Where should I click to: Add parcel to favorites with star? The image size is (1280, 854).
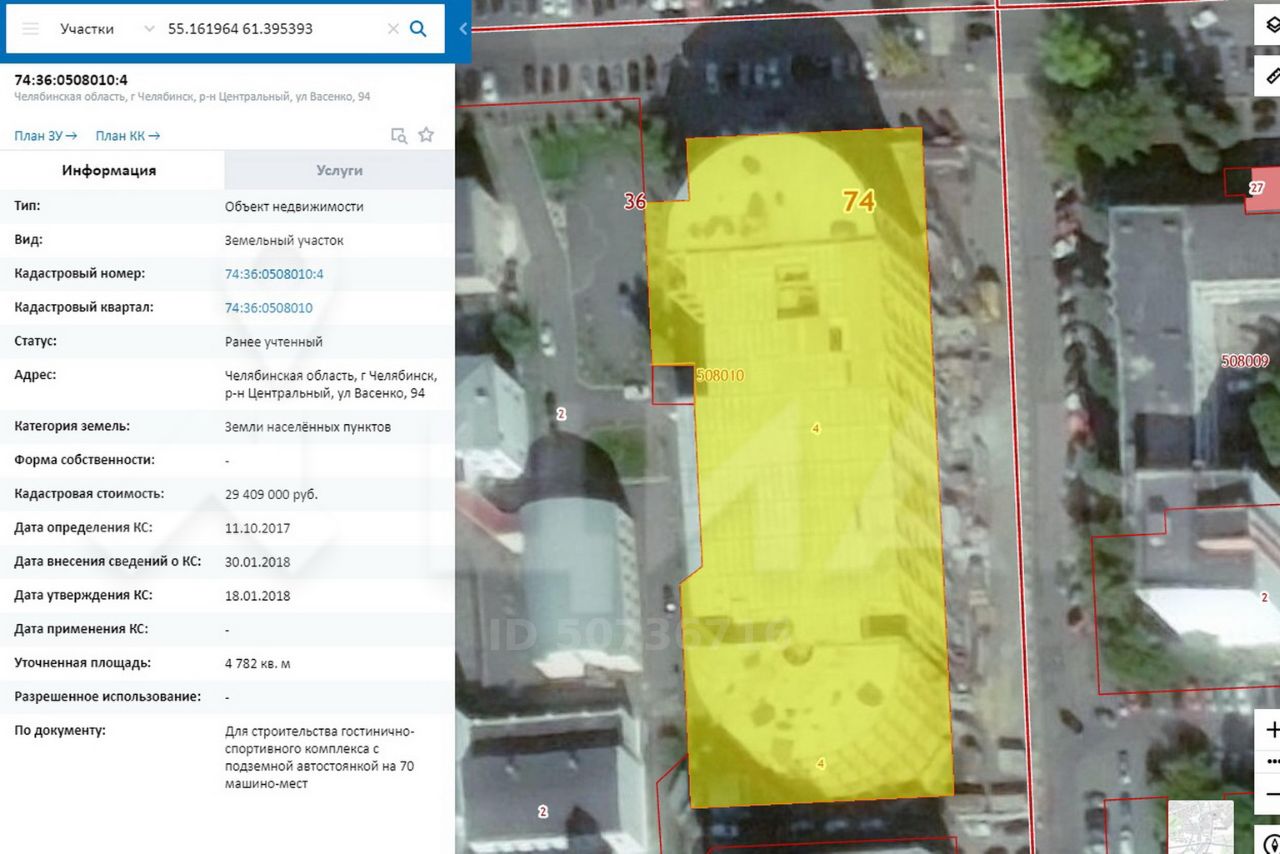(426, 135)
